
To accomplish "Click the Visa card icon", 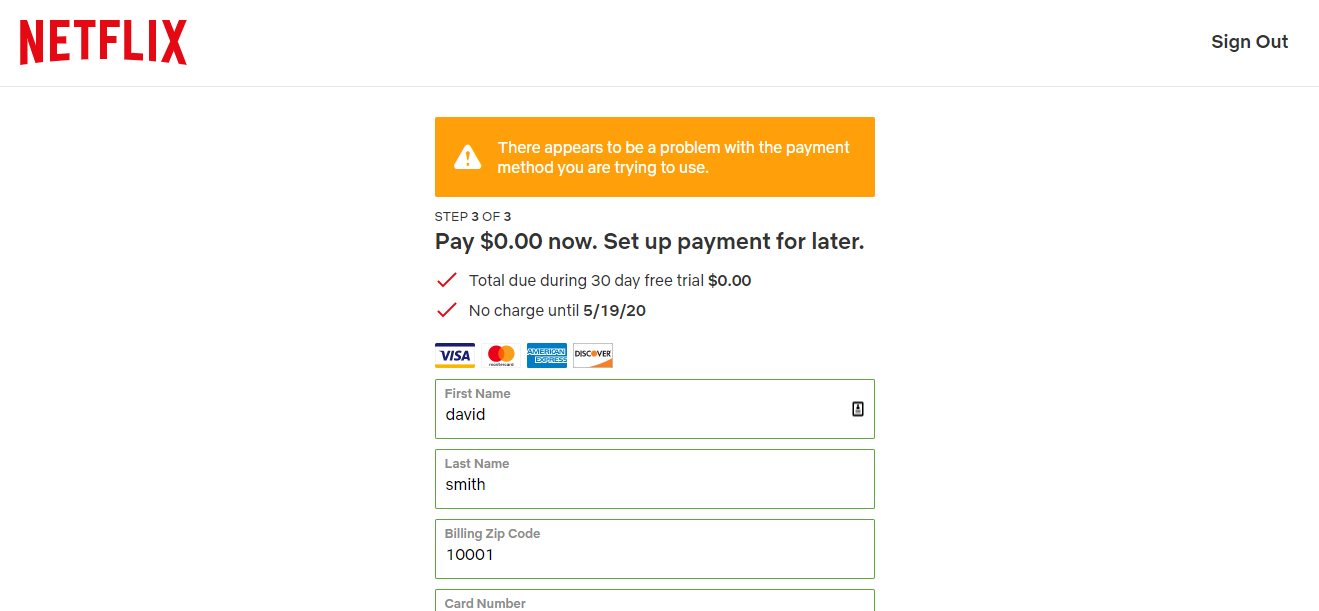I will pyautogui.click(x=455, y=355).
